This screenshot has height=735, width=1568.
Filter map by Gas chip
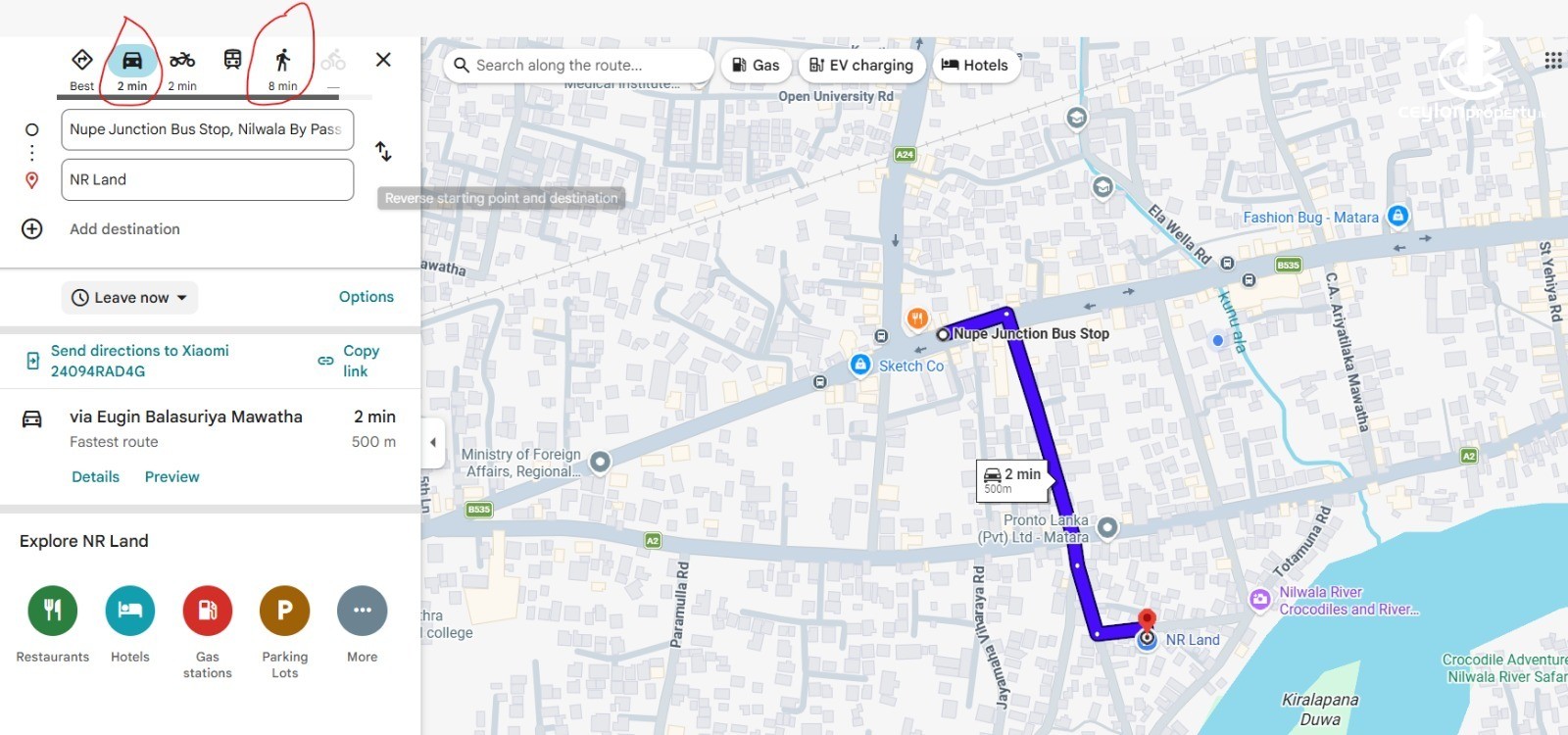pyautogui.click(x=756, y=66)
